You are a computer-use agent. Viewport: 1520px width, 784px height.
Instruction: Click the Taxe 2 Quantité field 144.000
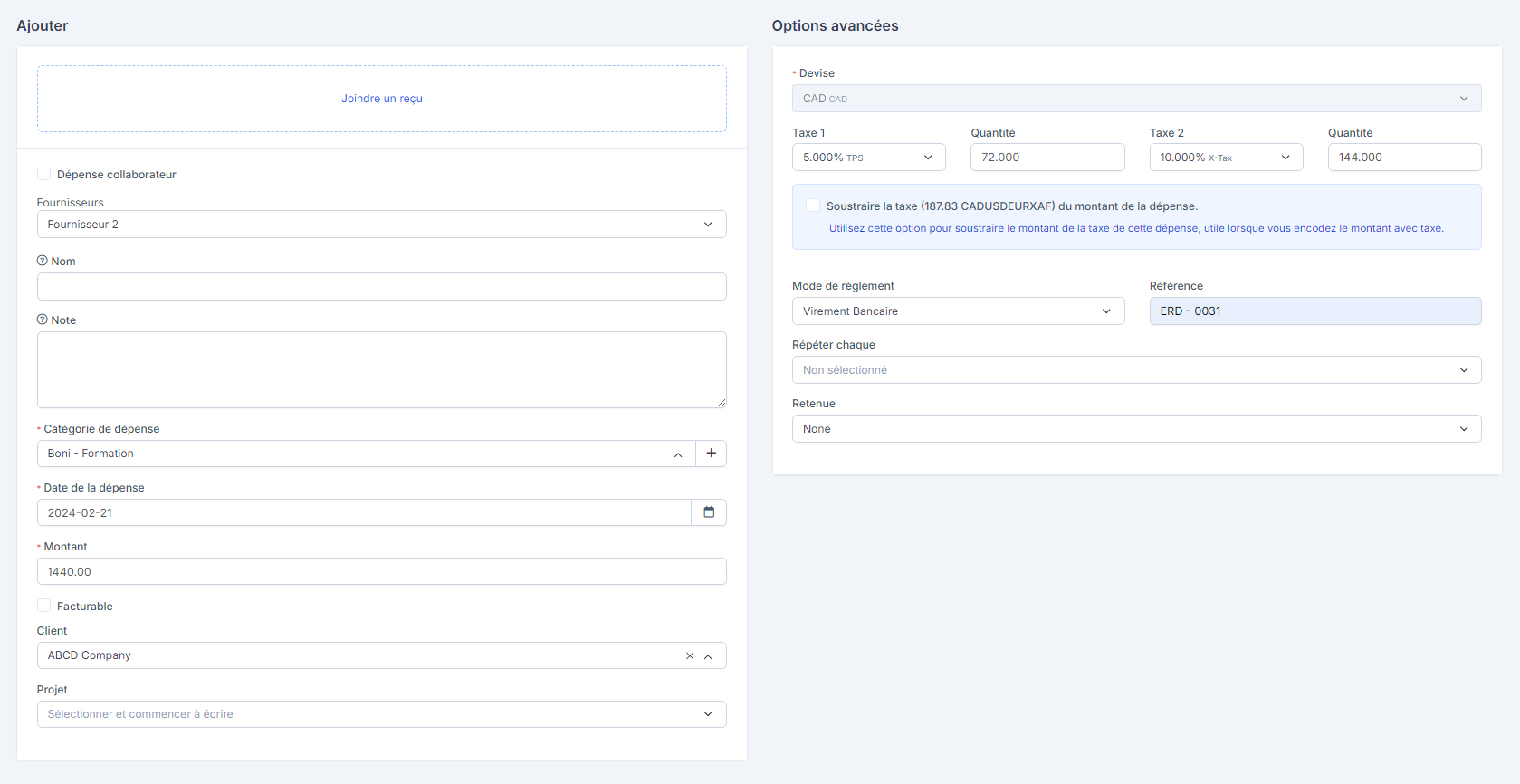point(1404,158)
